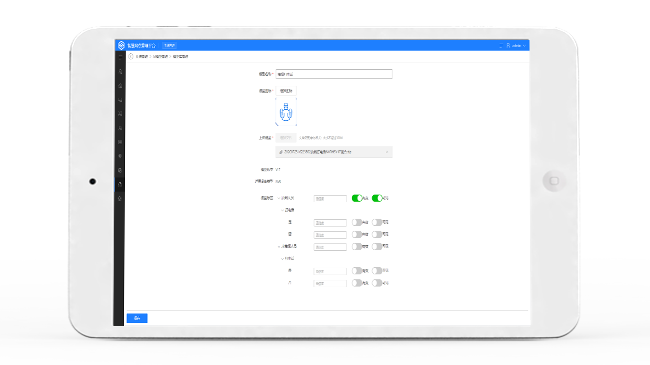Click the upload image button above robot thumbnail
This screenshot has width=650, height=365.
286,91
